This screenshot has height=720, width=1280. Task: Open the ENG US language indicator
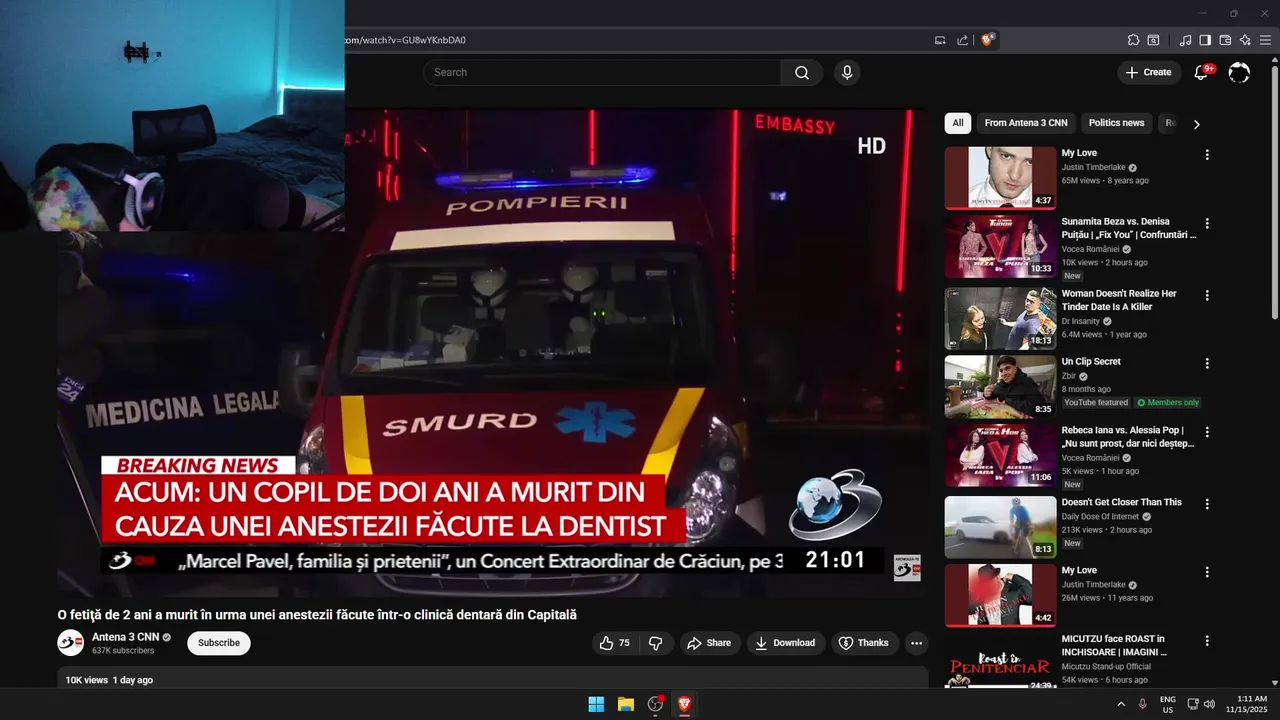[x=1167, y=704]
